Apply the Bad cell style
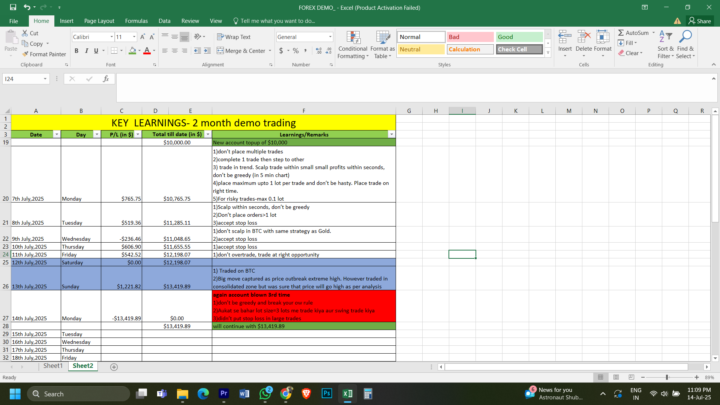This screenshot has height=405, width=720. point(470,37)
